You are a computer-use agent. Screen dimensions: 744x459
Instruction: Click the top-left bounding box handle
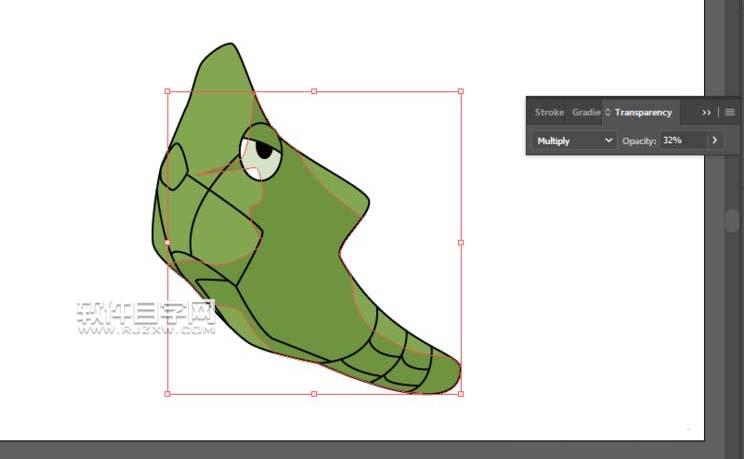[x=167, y=91]
